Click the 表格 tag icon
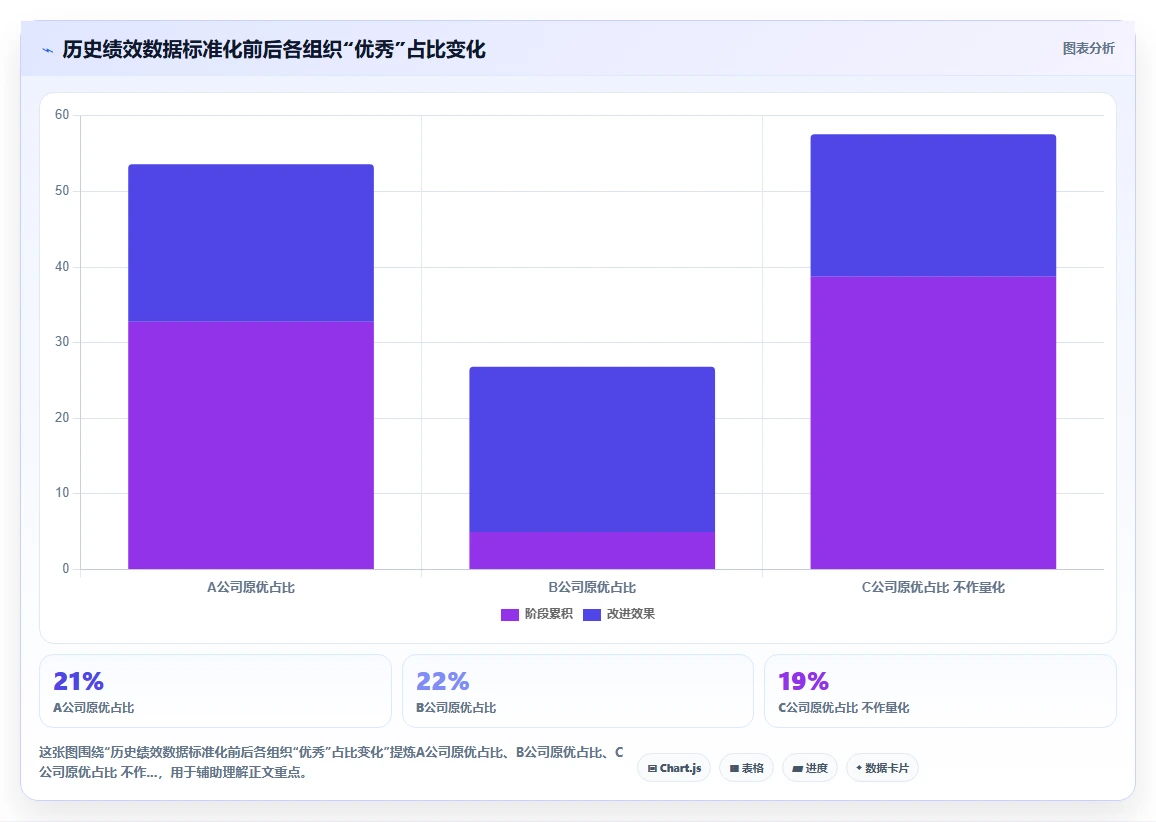 [734, 769]
